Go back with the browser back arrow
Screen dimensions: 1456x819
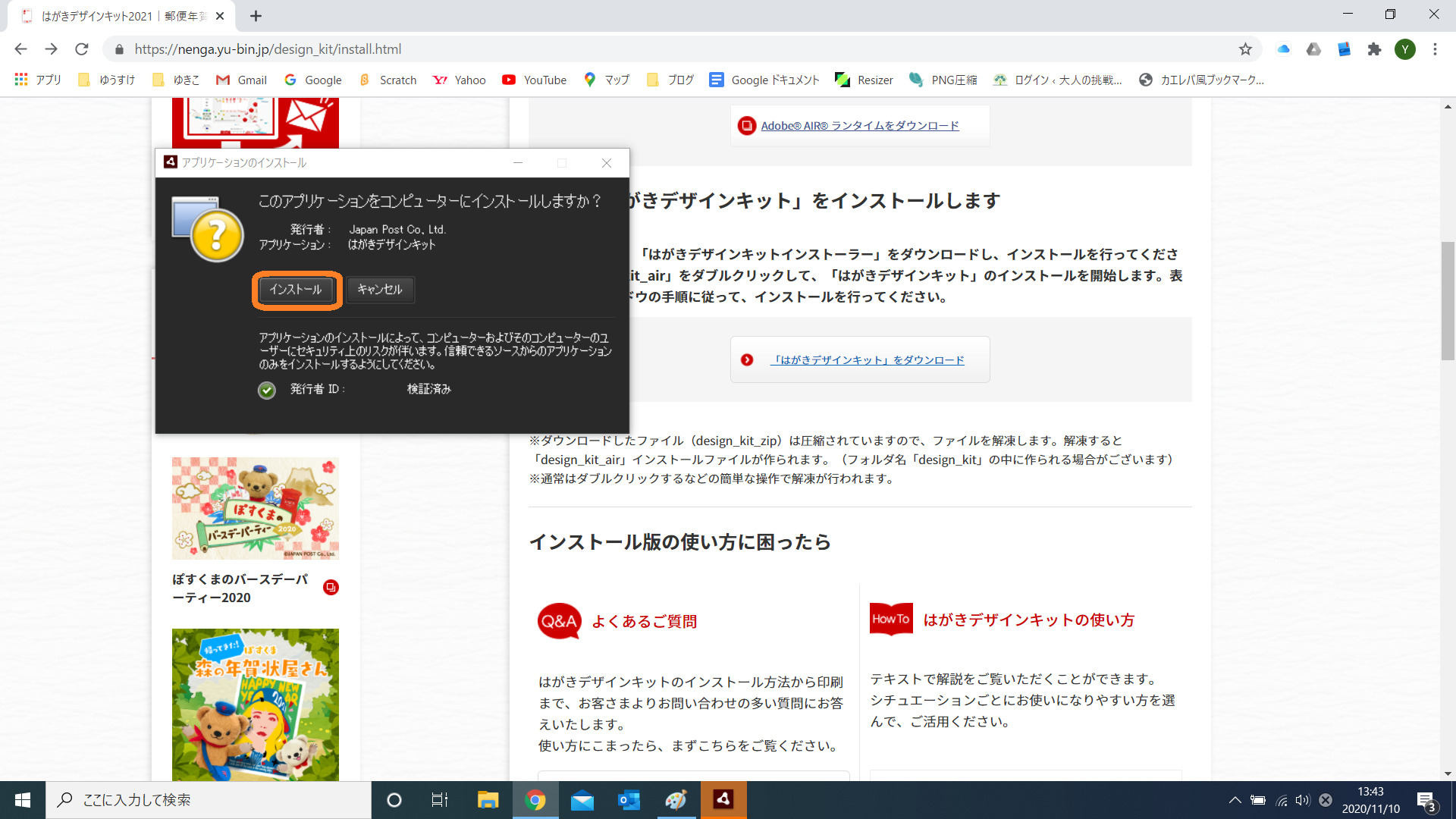click(20, 49)
